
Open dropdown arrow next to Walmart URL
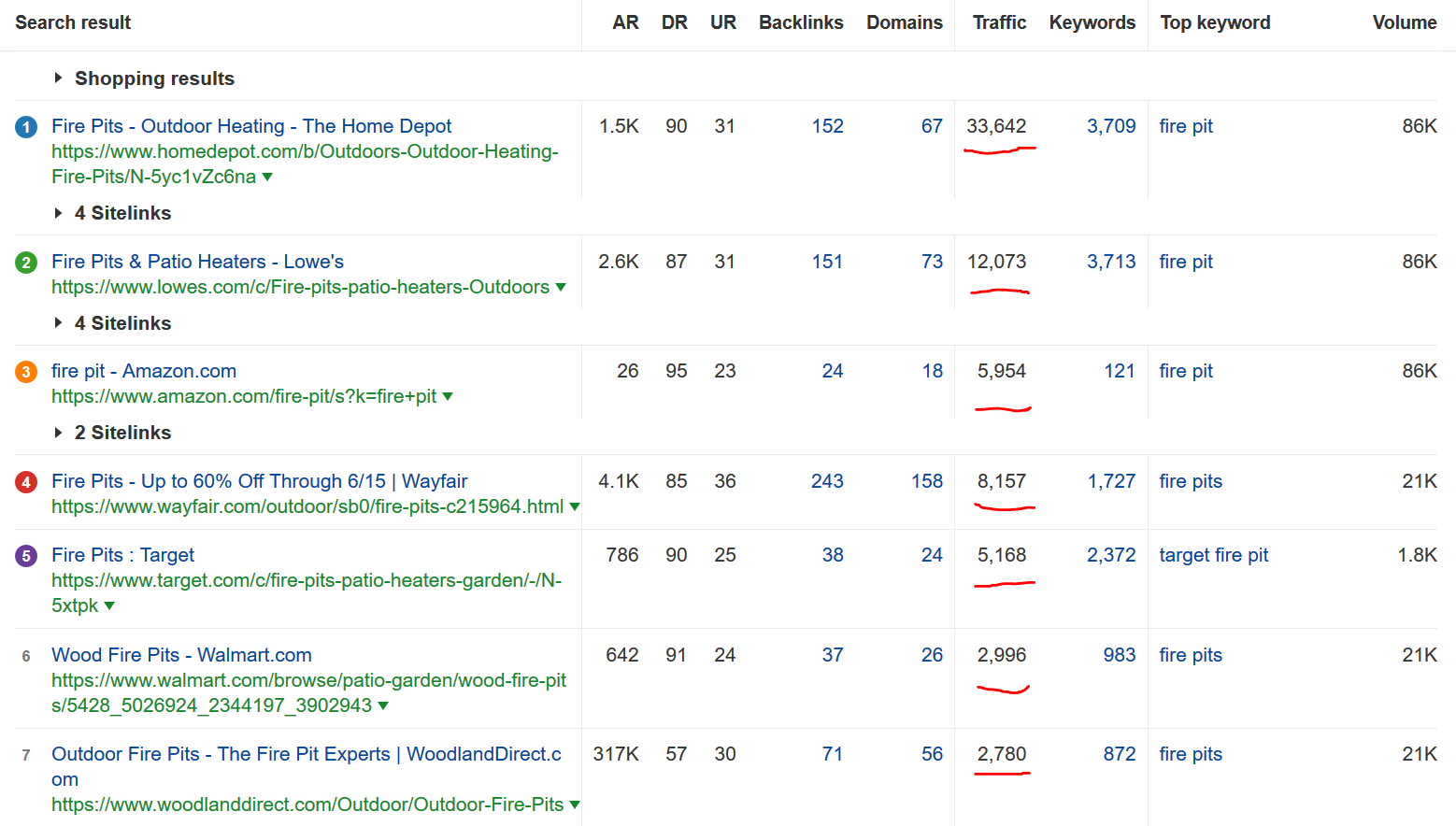(383, 706)
